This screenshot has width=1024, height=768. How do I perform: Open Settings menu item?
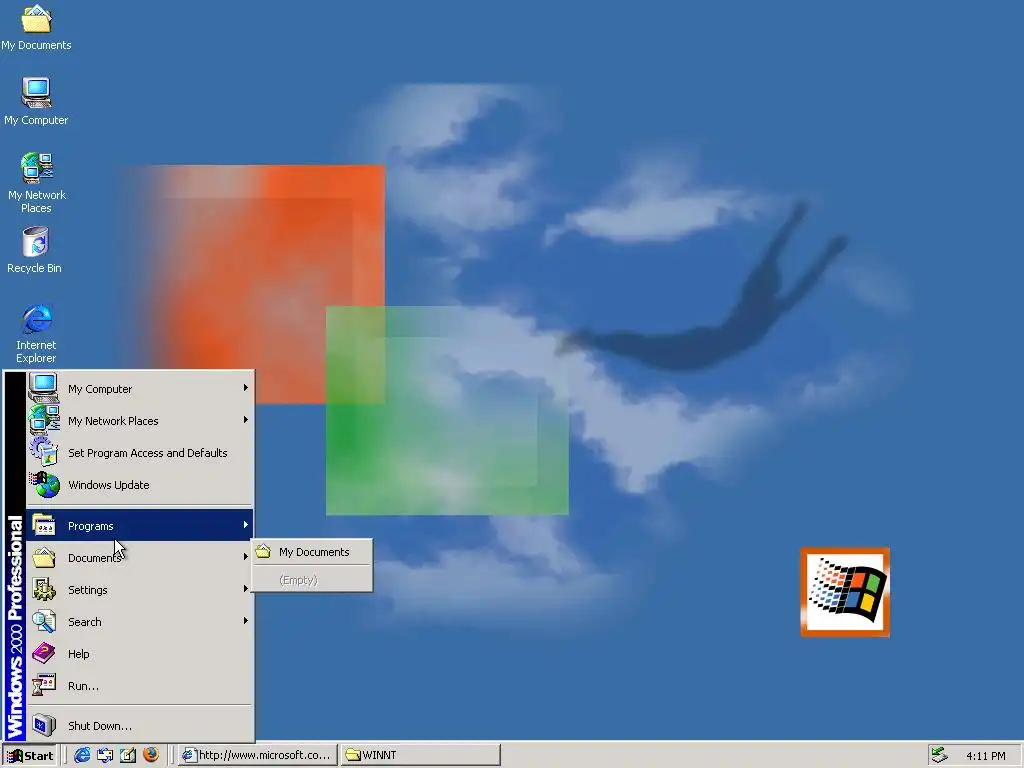139,589
